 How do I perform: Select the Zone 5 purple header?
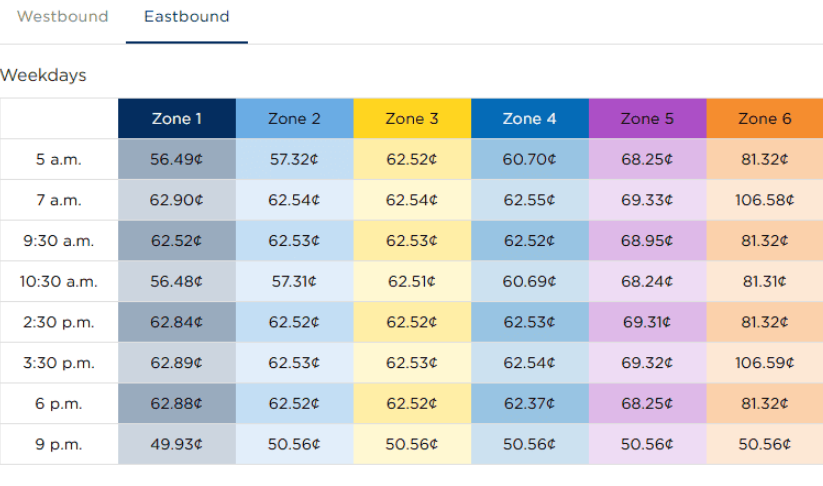[x=647, y=119]
